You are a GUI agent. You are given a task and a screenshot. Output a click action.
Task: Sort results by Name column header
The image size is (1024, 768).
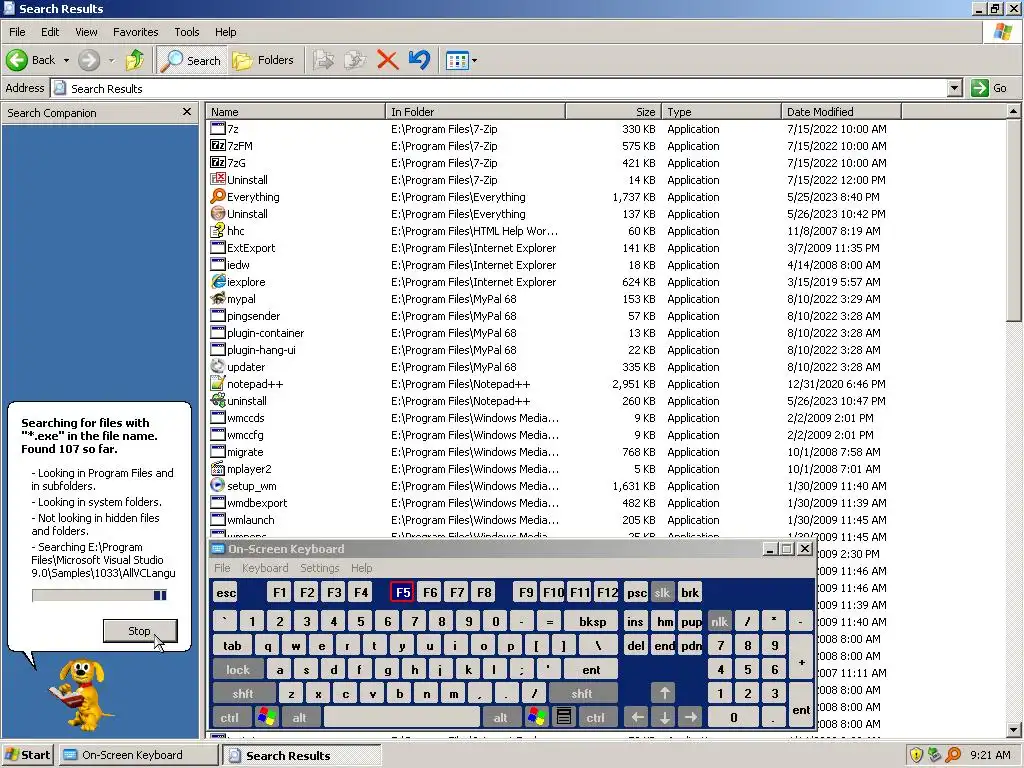(295, 112)
